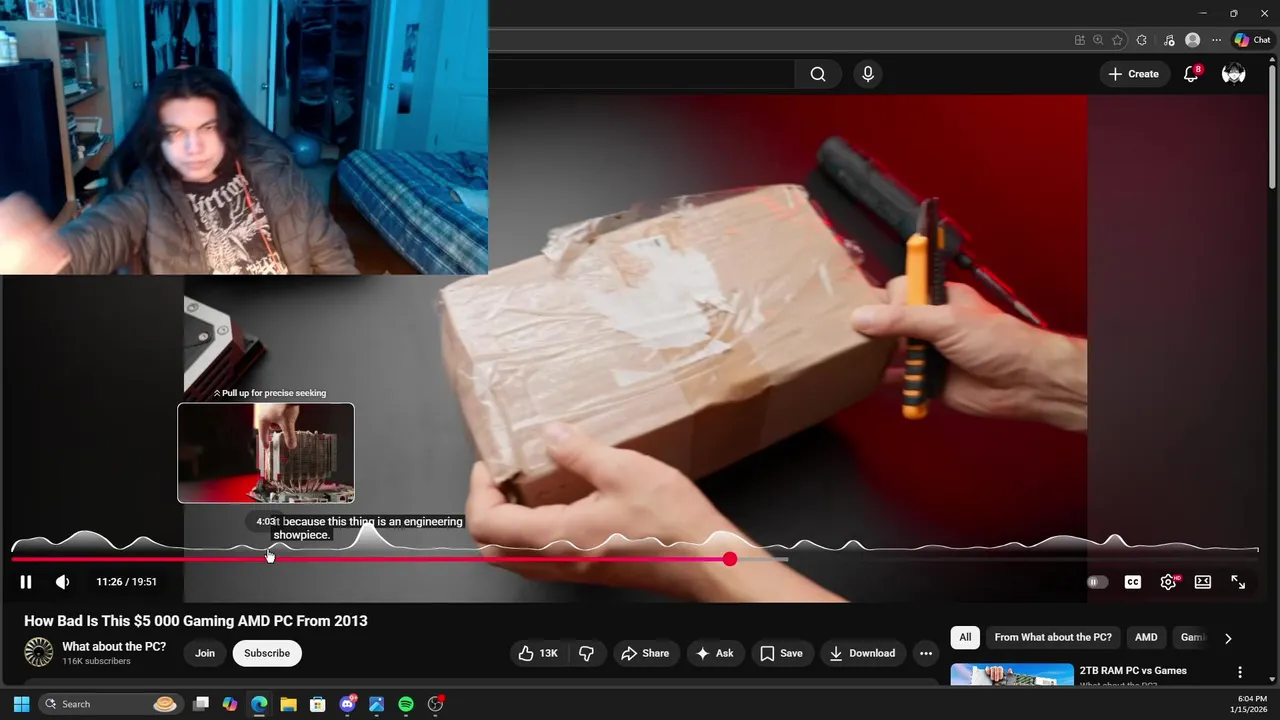Open Microsoft Store from the taskbar

pos(318,704)
